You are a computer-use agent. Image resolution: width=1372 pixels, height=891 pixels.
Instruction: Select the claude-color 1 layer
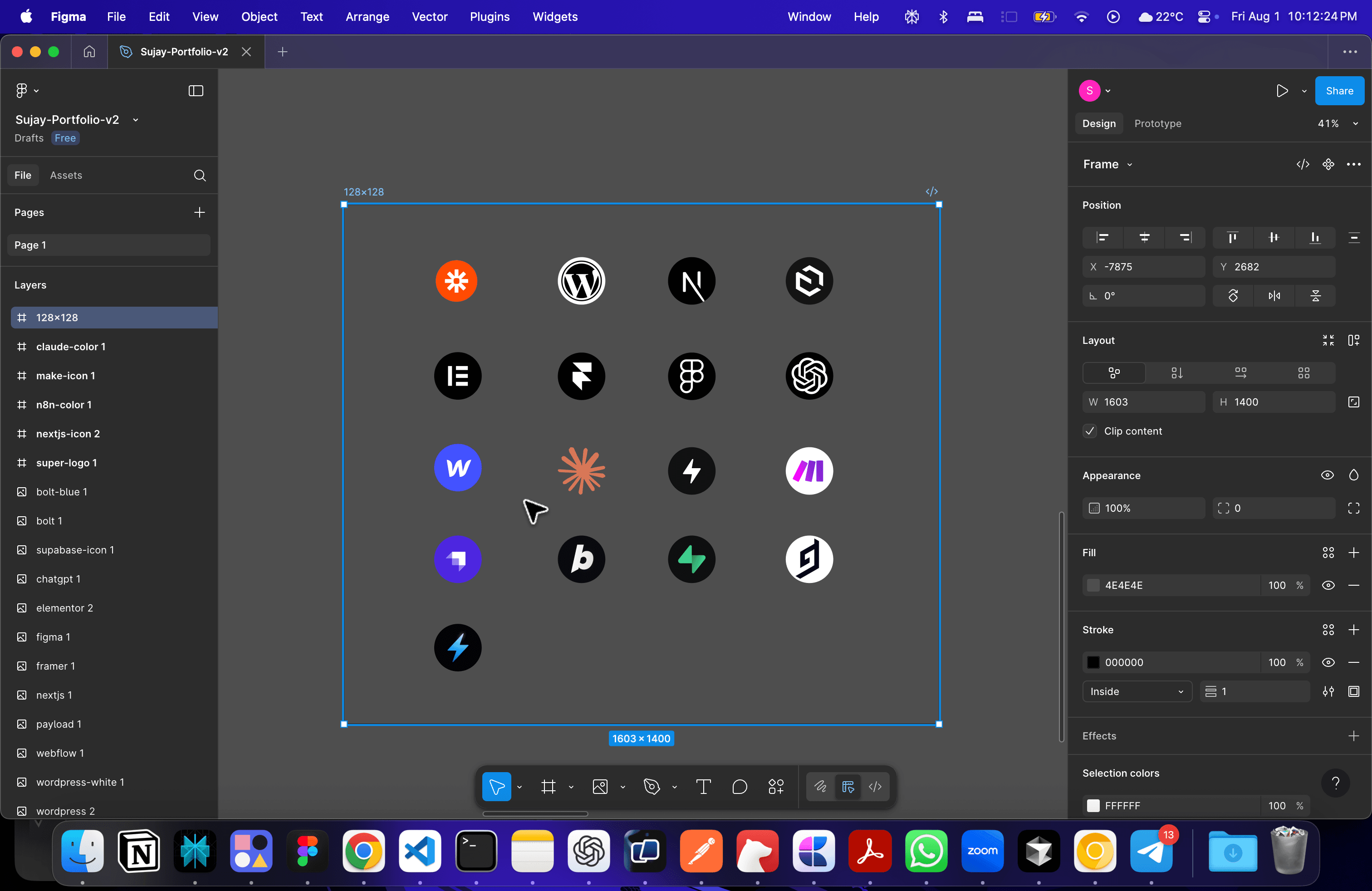(71, 346)
